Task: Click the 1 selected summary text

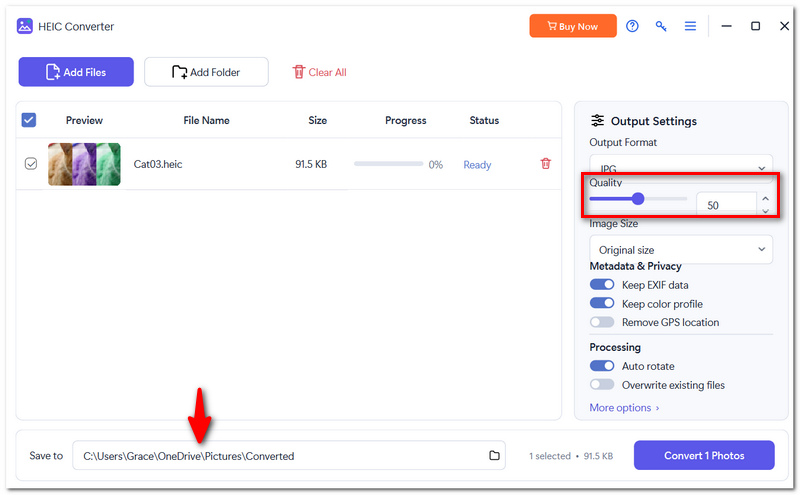Action: [549, 456]
